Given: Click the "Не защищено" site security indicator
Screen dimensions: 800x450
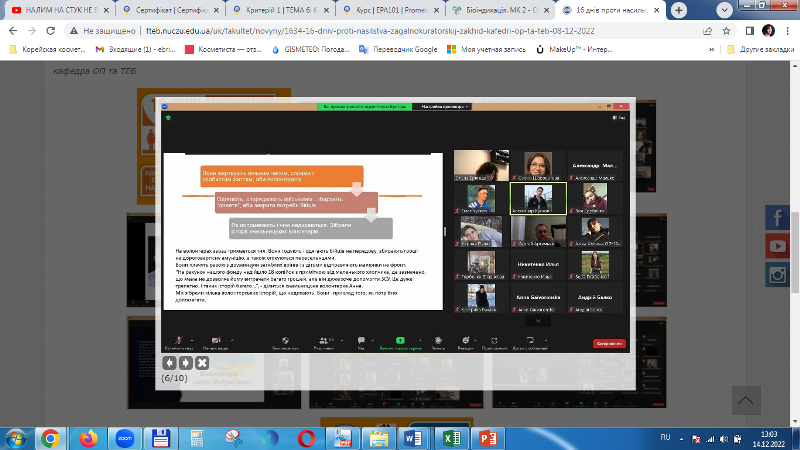Looking at the screenshot, I should point(103,31).
